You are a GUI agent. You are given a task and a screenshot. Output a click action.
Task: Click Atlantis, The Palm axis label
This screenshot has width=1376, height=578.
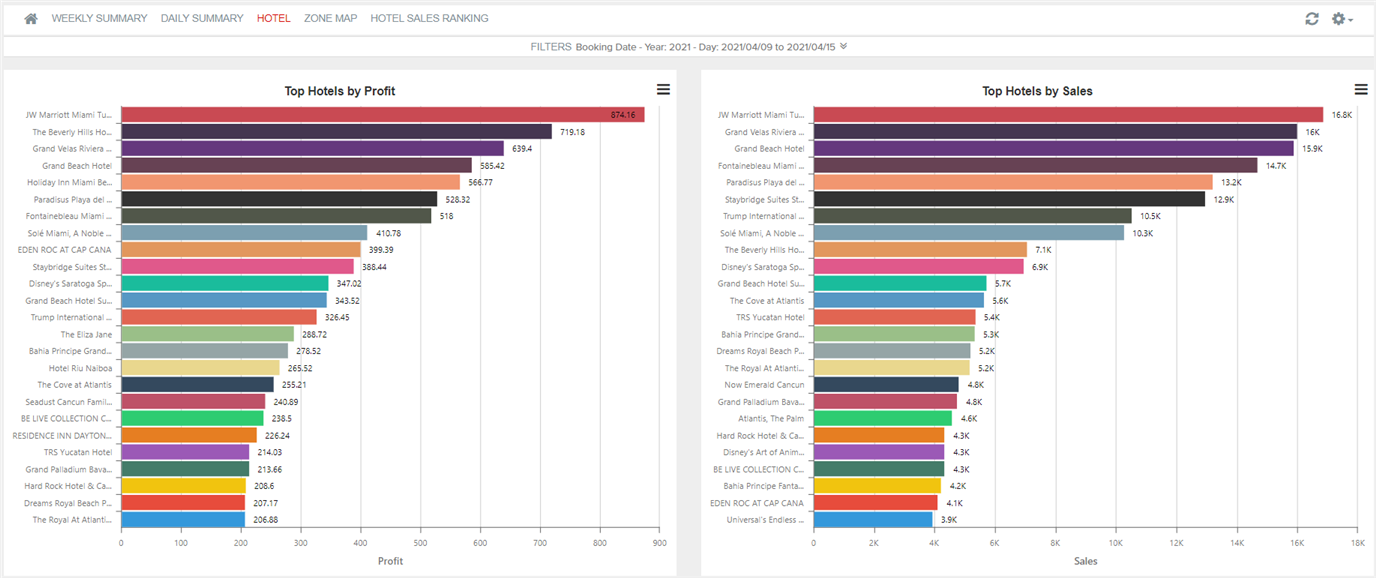pyautogui.click(x=771, y=418)
